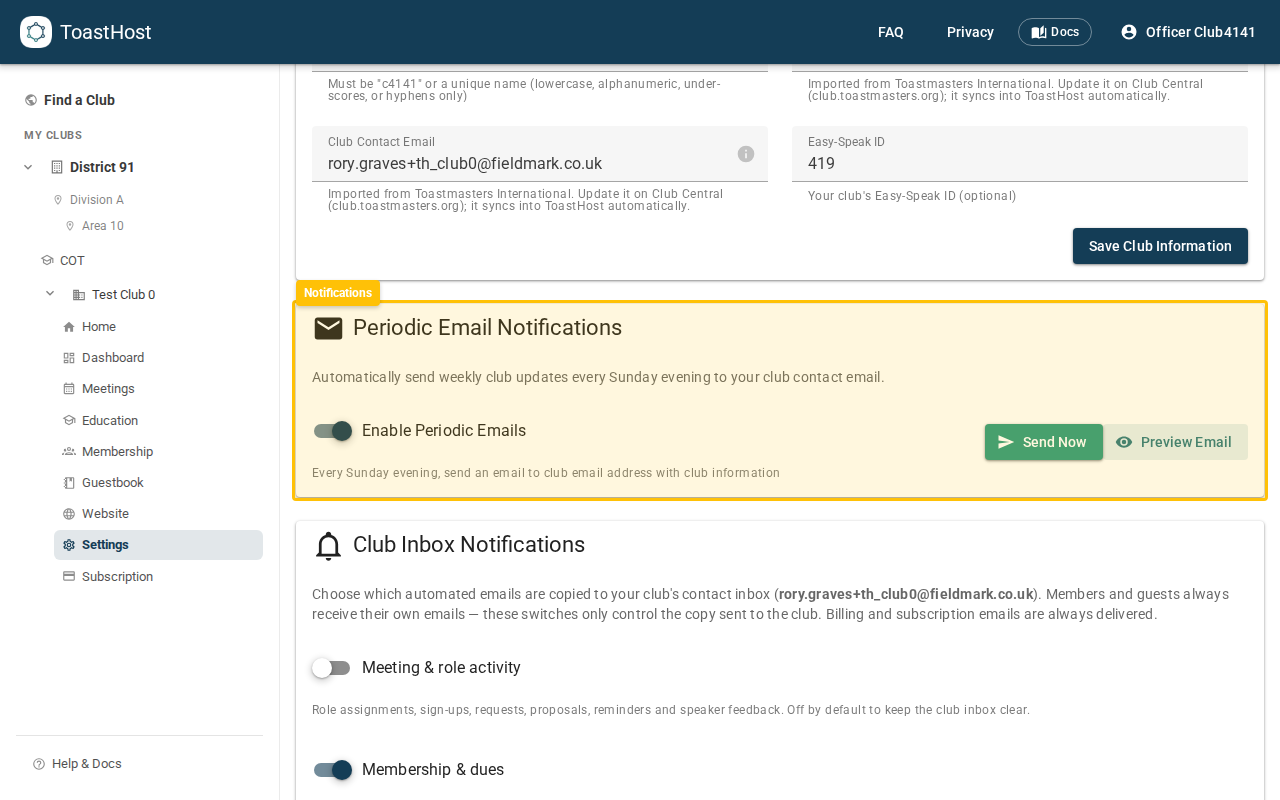Image resolution: width=1280 pixels, height=800 pixels.
Task: Open the FAQ link
Action: (891, 32)
